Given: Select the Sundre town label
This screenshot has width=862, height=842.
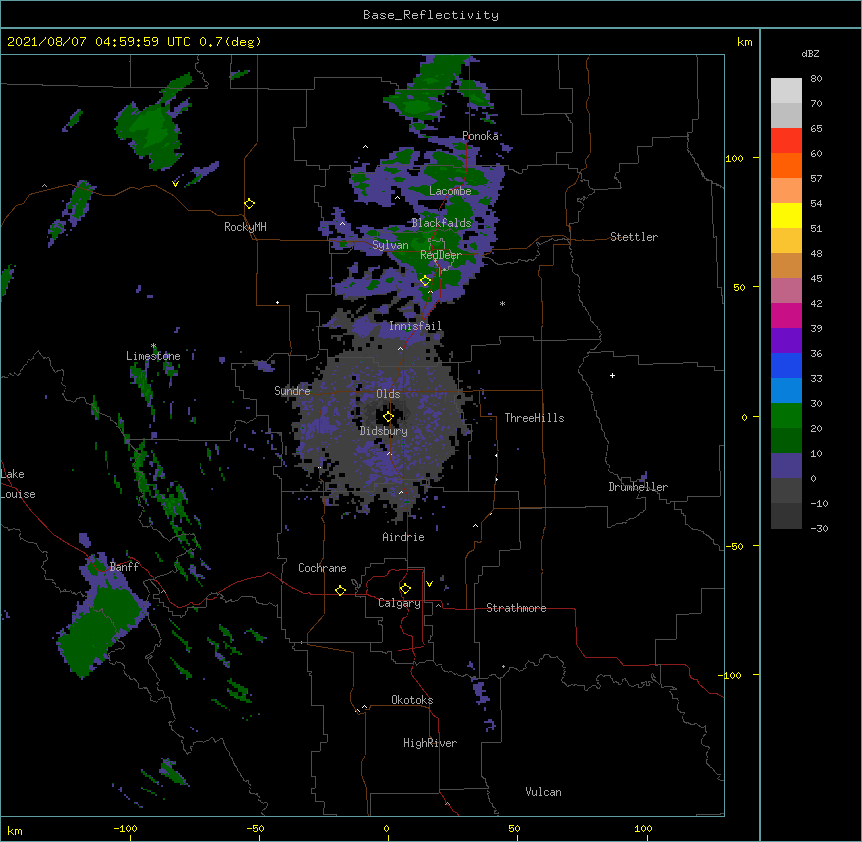Looking at the screenshot, I should click(x=292, y=391).
